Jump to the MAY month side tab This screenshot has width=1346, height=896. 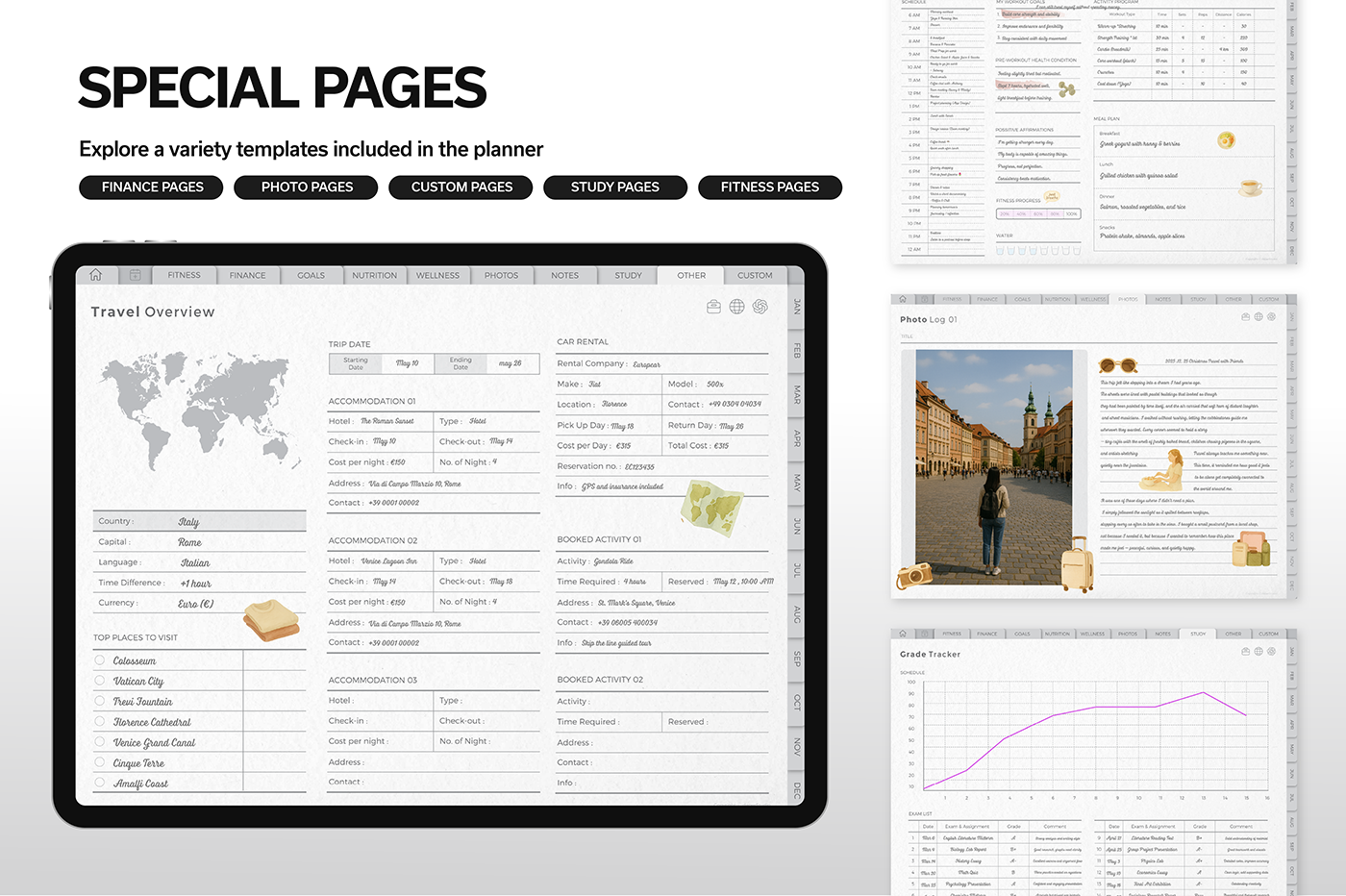tap(796, 482)
